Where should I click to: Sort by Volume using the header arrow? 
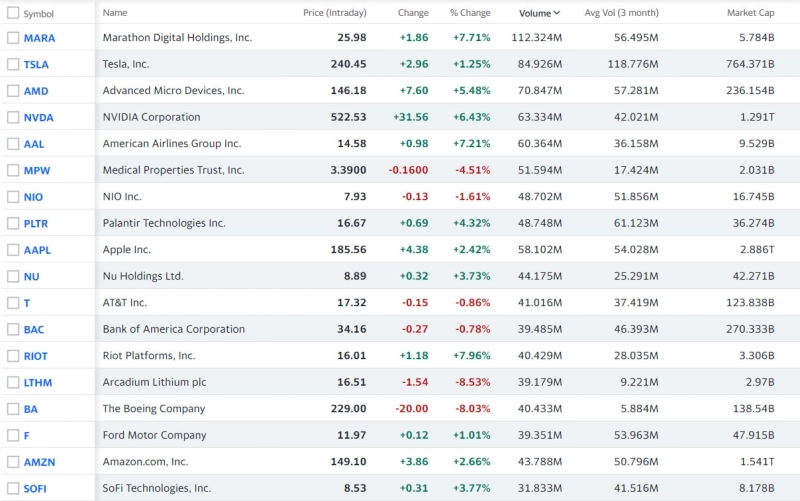(556, 13)
